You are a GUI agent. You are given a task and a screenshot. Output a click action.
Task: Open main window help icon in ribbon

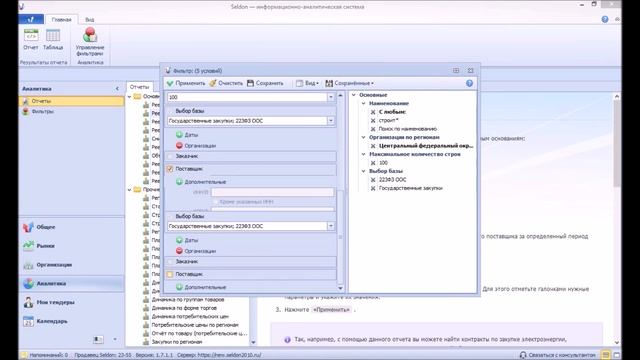pos(605,19)
